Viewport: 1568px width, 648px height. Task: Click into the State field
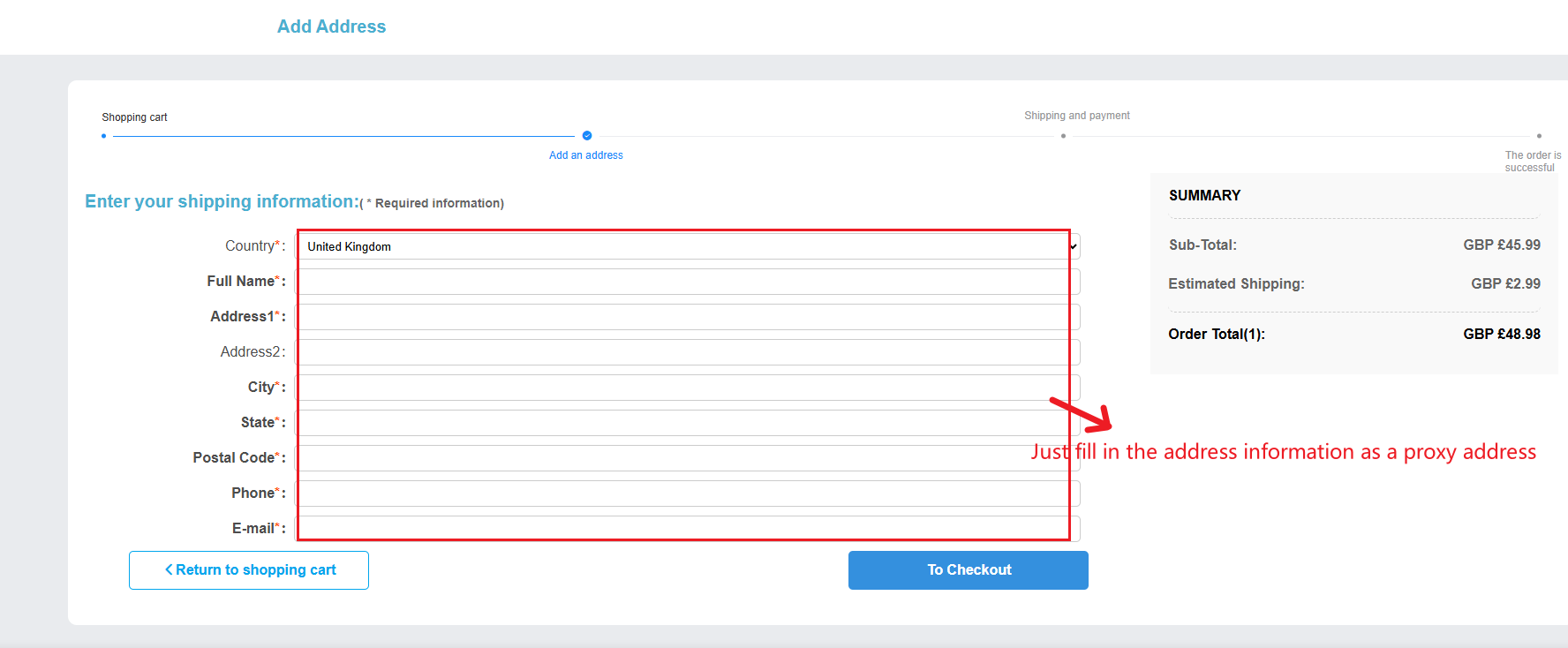(687, 423)
